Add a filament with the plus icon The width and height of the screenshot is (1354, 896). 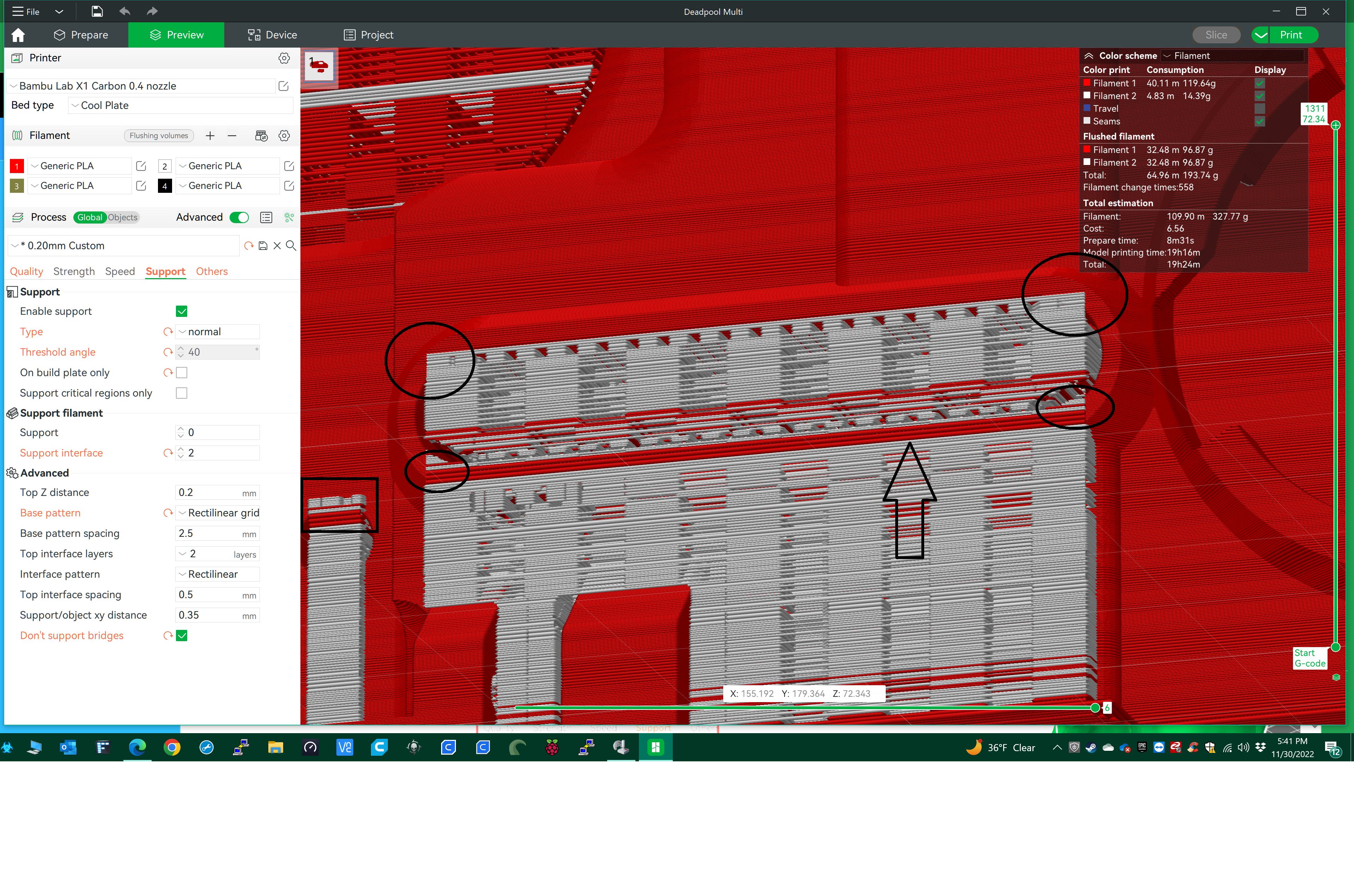click(x=210, y=135)
